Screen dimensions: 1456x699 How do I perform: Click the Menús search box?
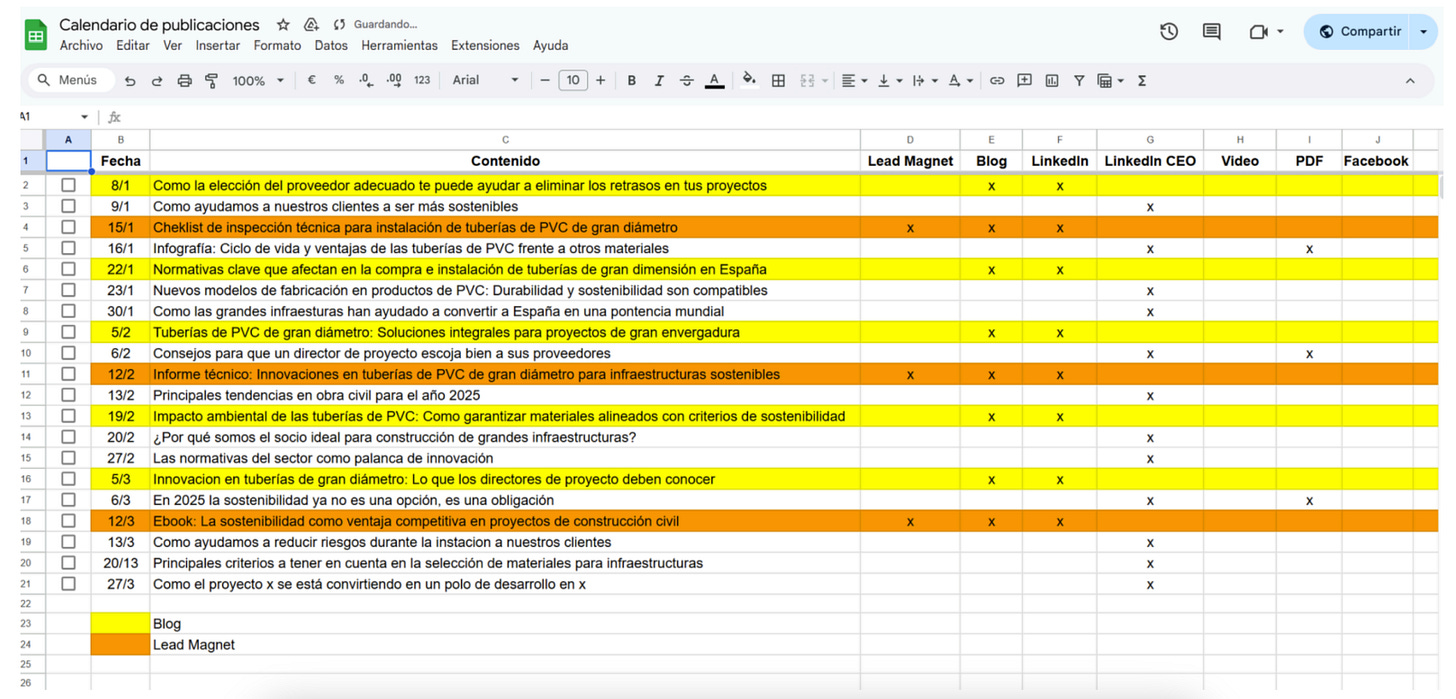pos(70,80)
